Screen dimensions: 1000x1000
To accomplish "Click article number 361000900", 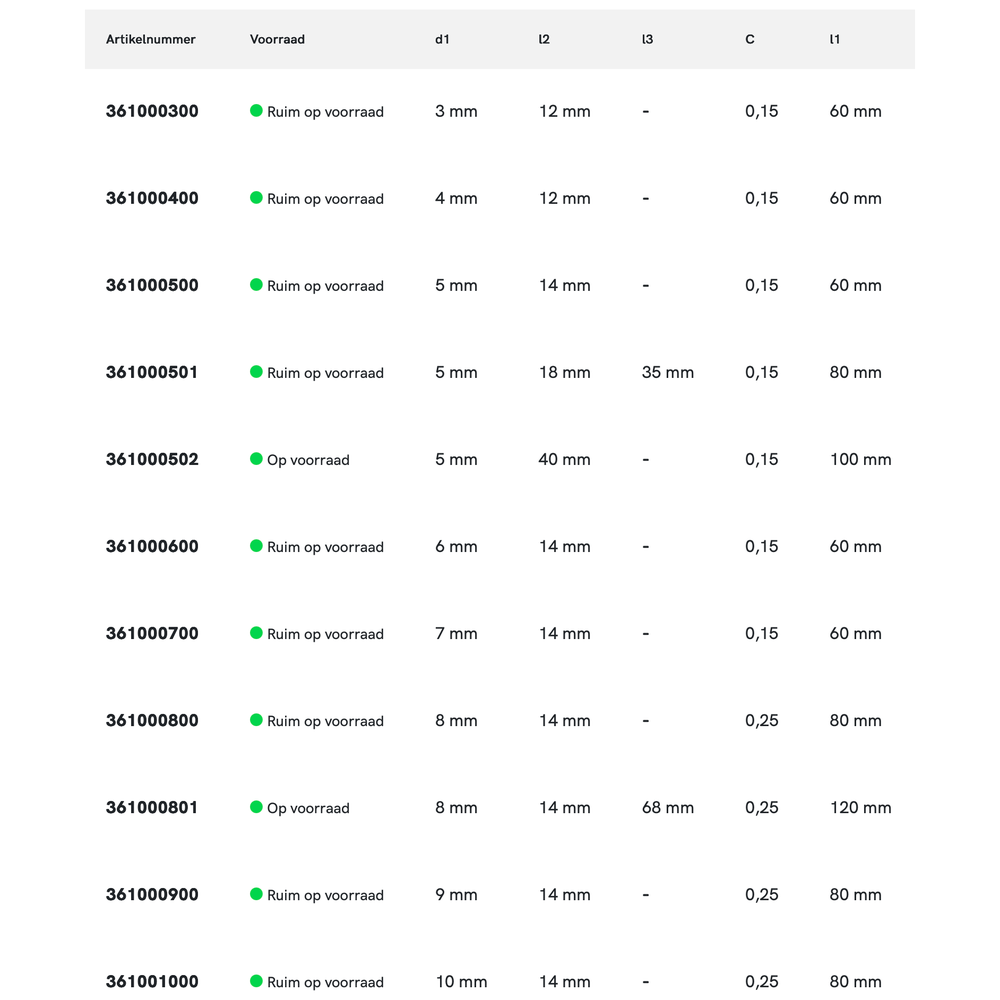I will 152,894.
